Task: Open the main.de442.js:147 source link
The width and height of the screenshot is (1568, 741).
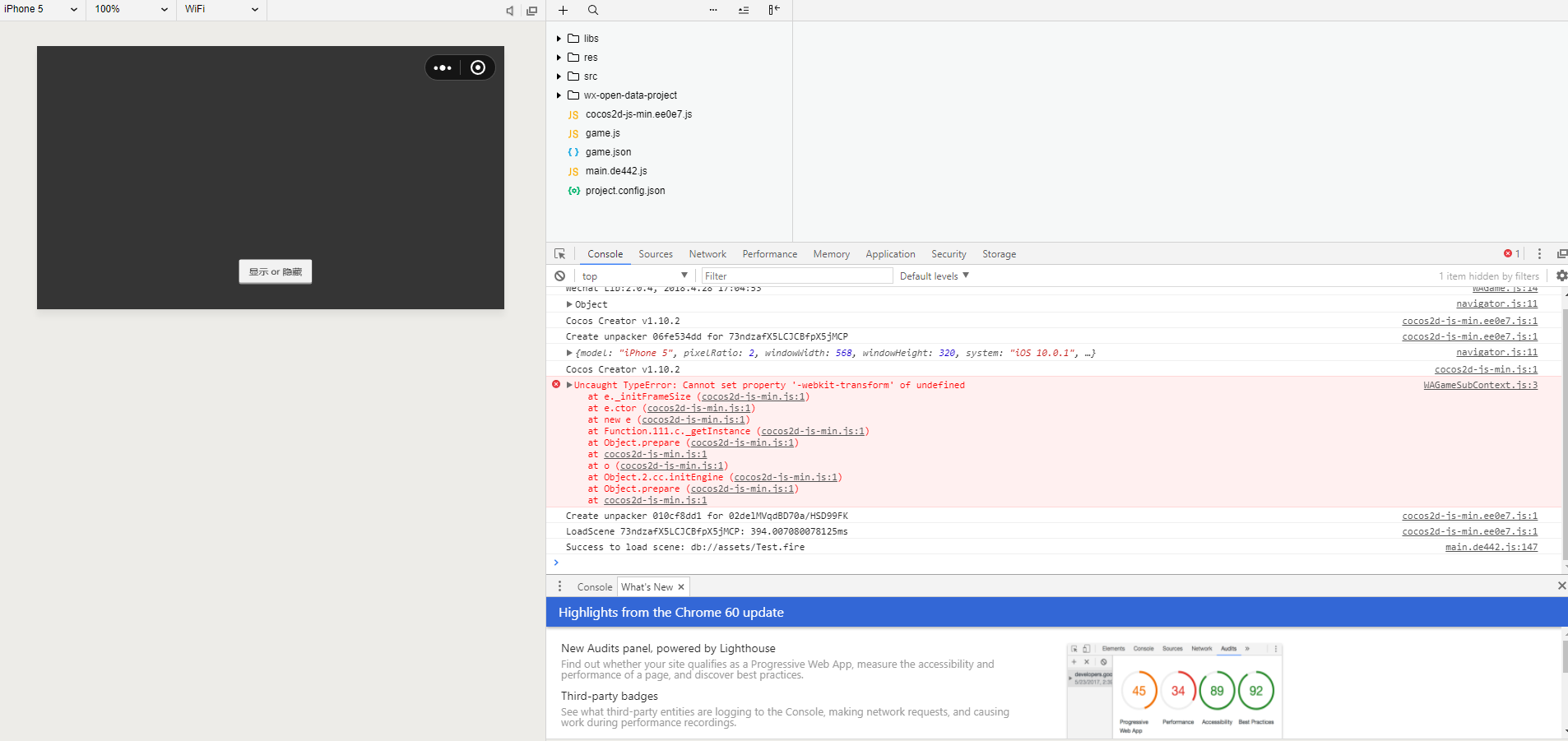Action: pos(1491,547)
